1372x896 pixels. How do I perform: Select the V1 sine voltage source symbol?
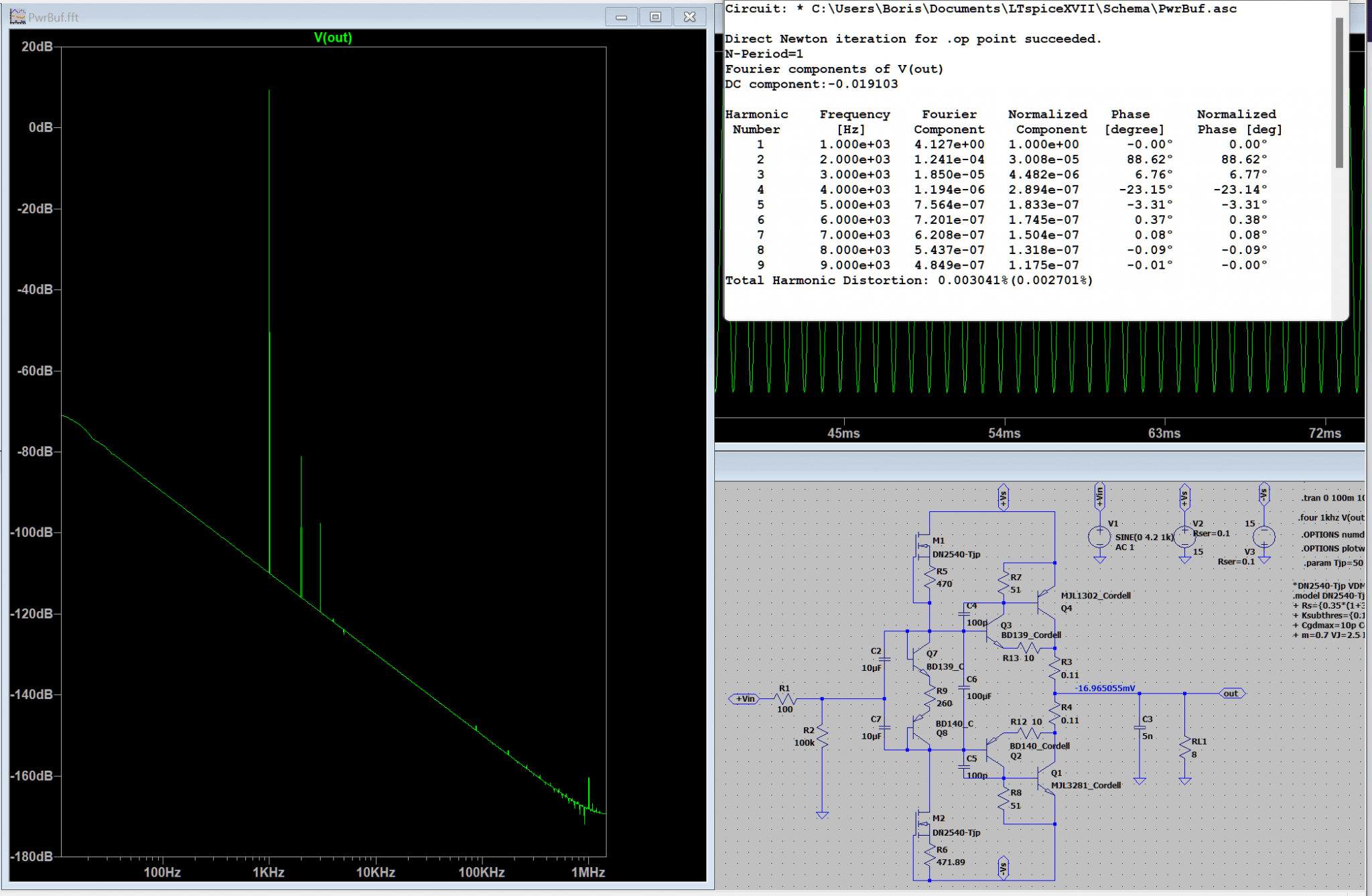point(1099,536)
